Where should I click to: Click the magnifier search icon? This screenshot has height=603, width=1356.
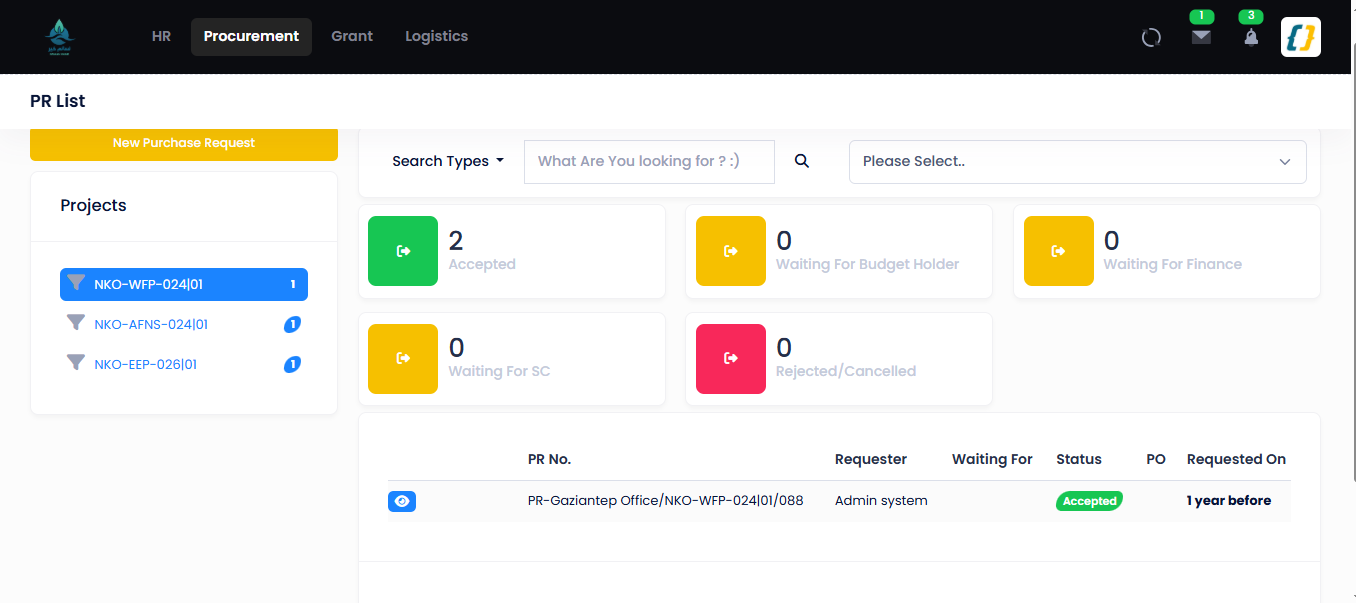802,161
